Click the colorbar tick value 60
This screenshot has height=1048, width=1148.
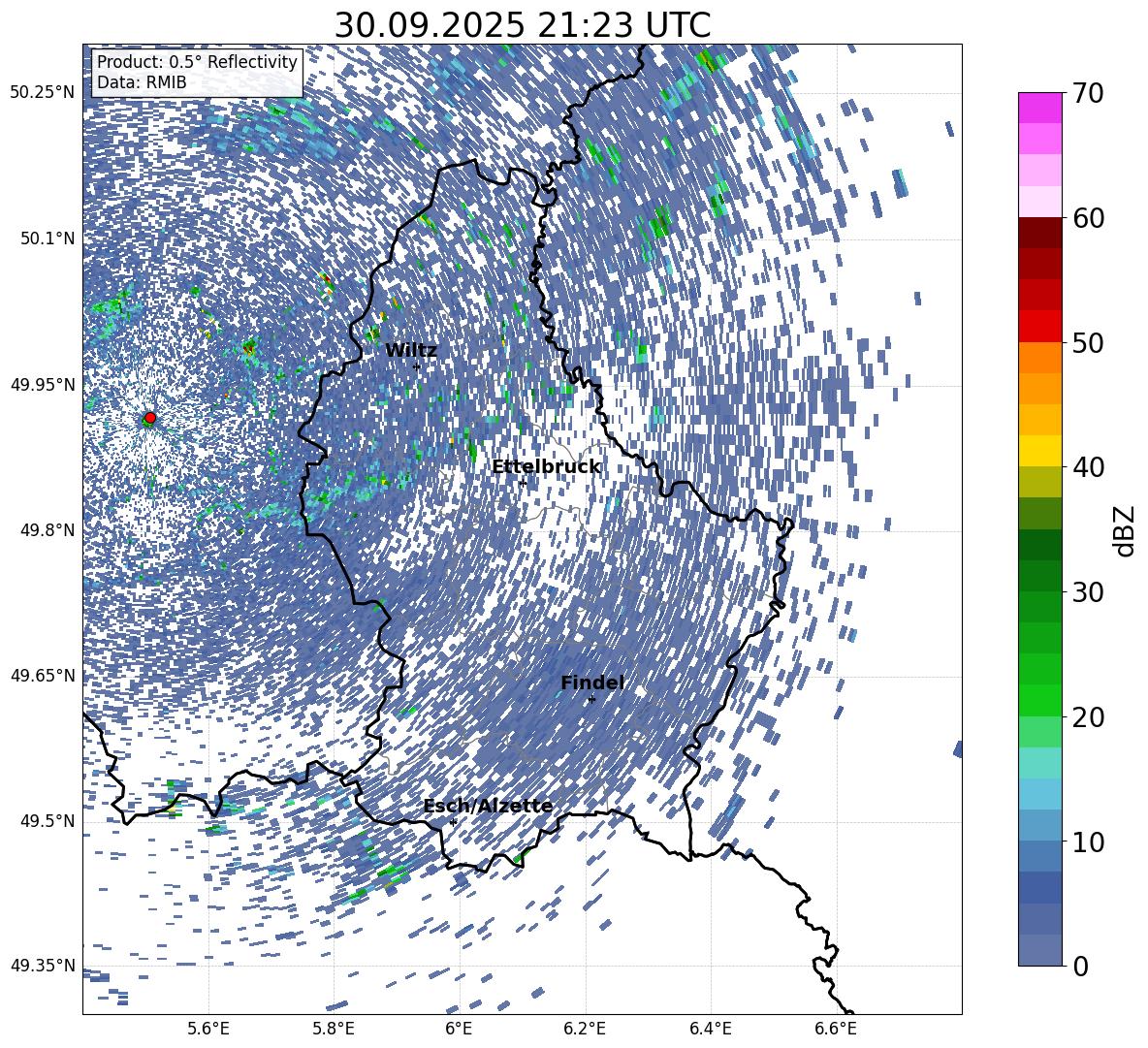click(x=1088, y=218)
